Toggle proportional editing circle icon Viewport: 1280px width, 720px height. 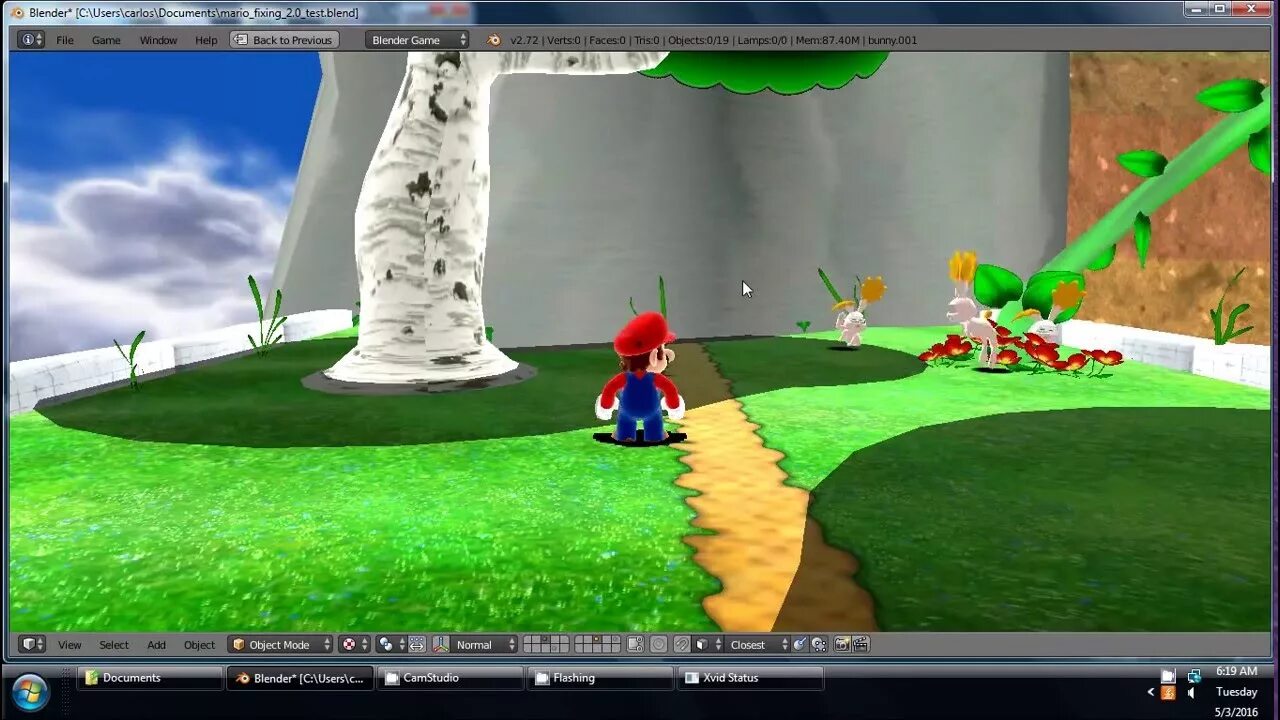pyautogui.click(x=659, y=645)
